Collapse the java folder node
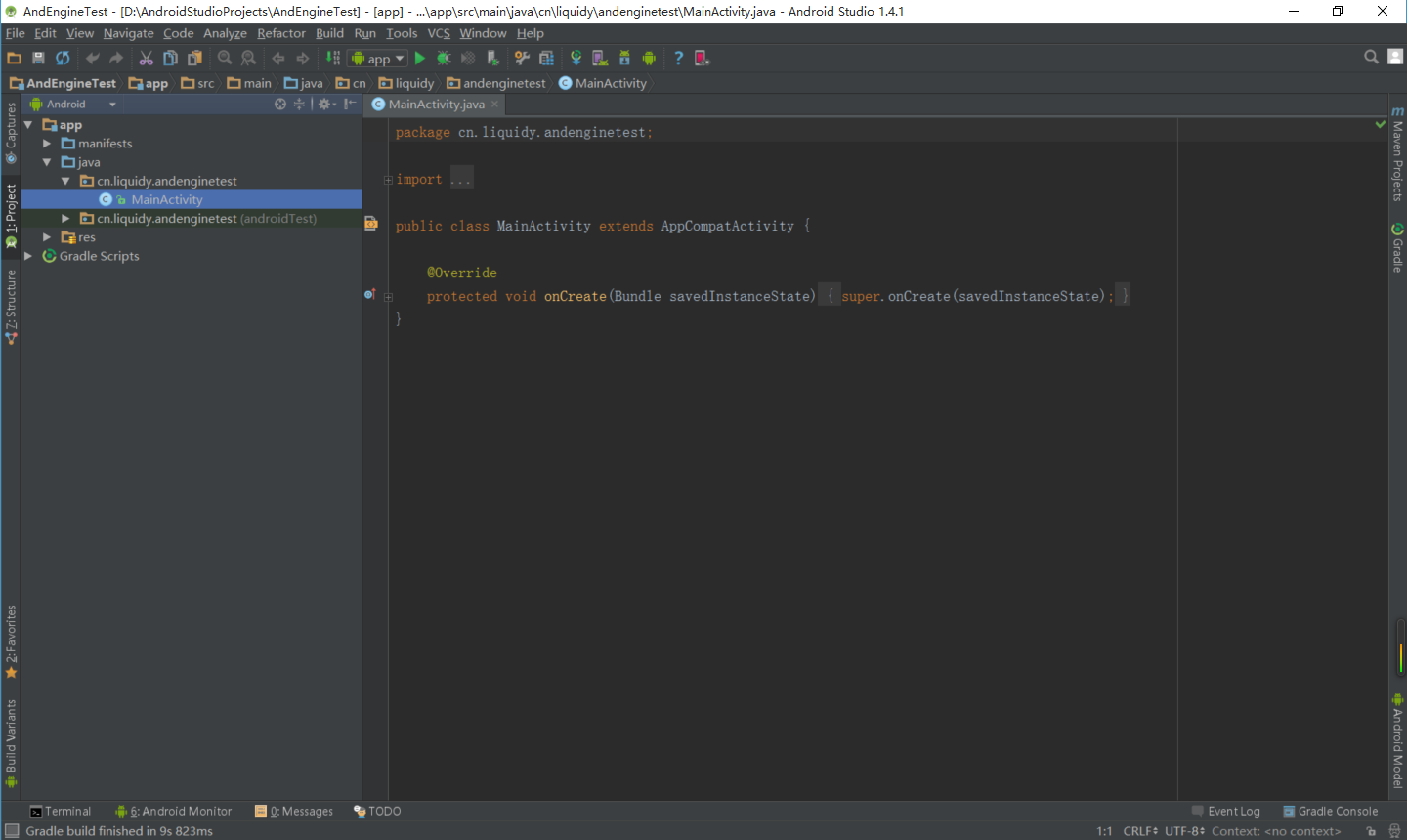This screenshot has width=1407, height=840. pos(46,162)
